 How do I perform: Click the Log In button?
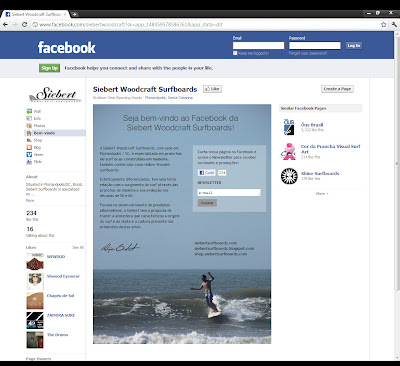[x=354, y=46]
